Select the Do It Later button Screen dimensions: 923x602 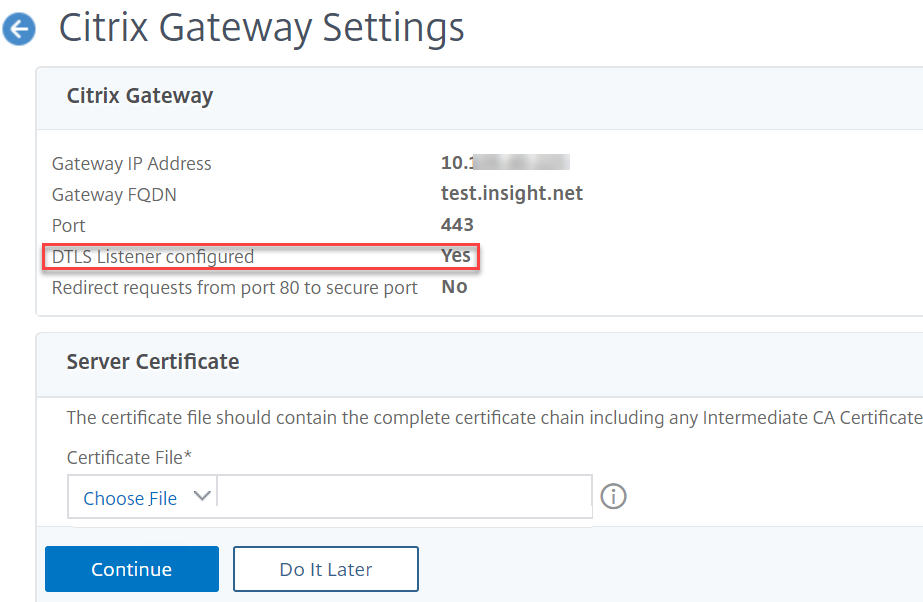325,569
